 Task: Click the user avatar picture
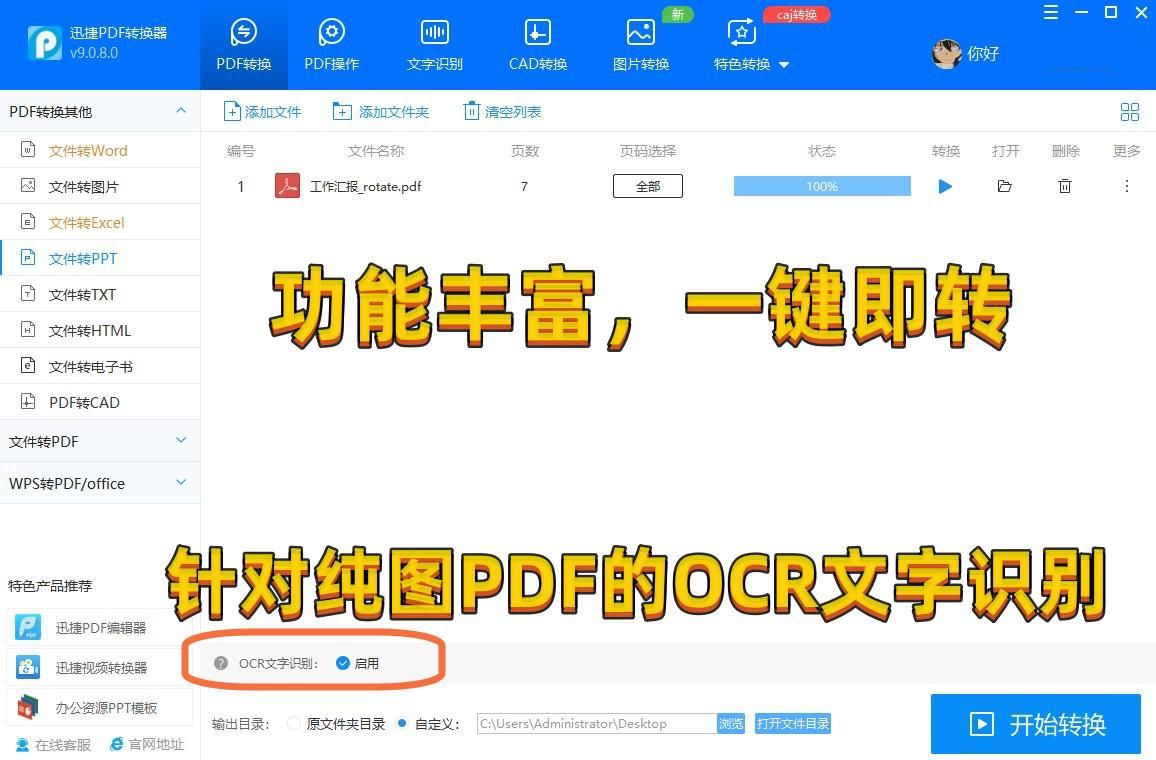[947, 53]
